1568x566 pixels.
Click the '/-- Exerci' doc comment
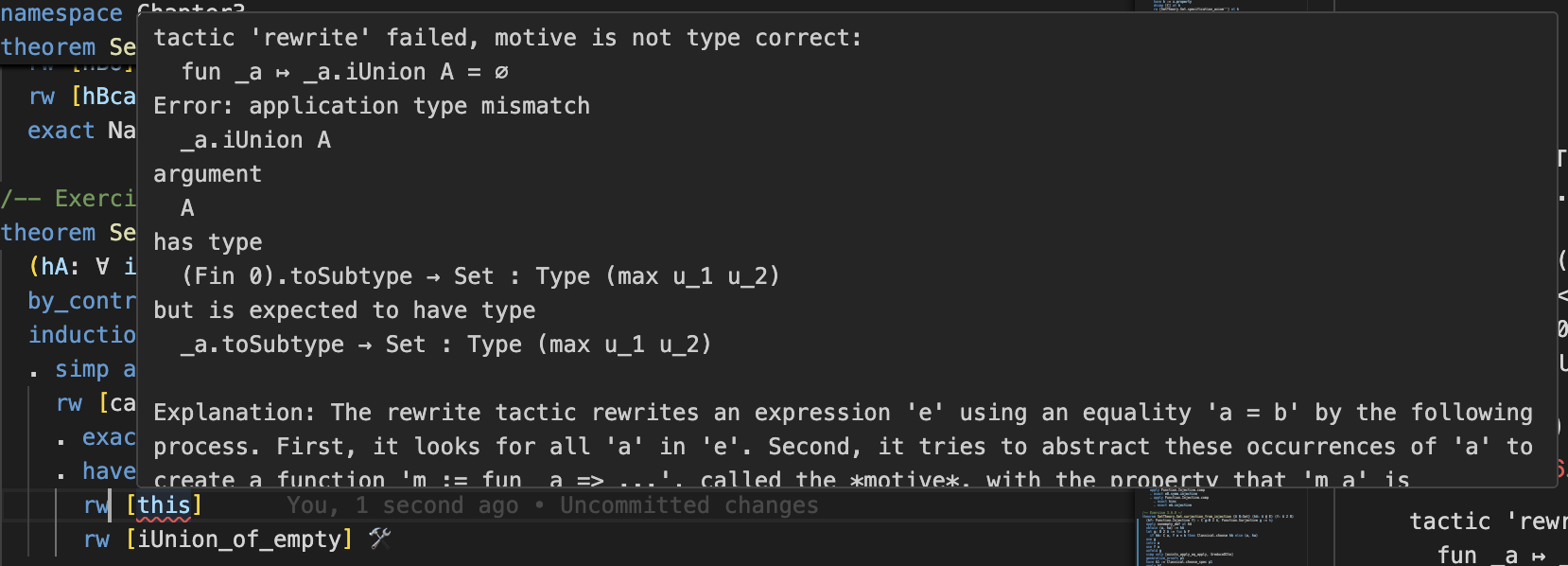[x=69, y=199]
